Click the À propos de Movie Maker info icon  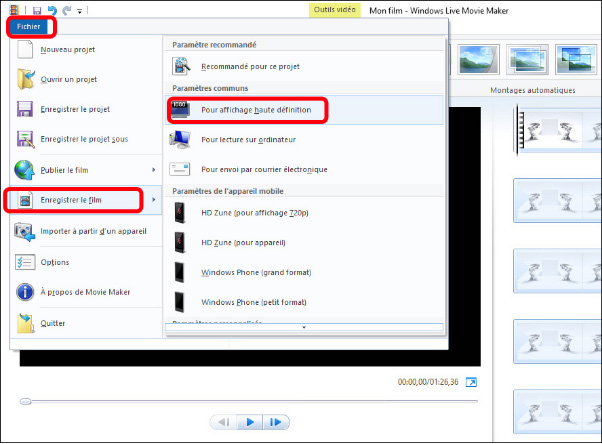click(x=25, y=292)
